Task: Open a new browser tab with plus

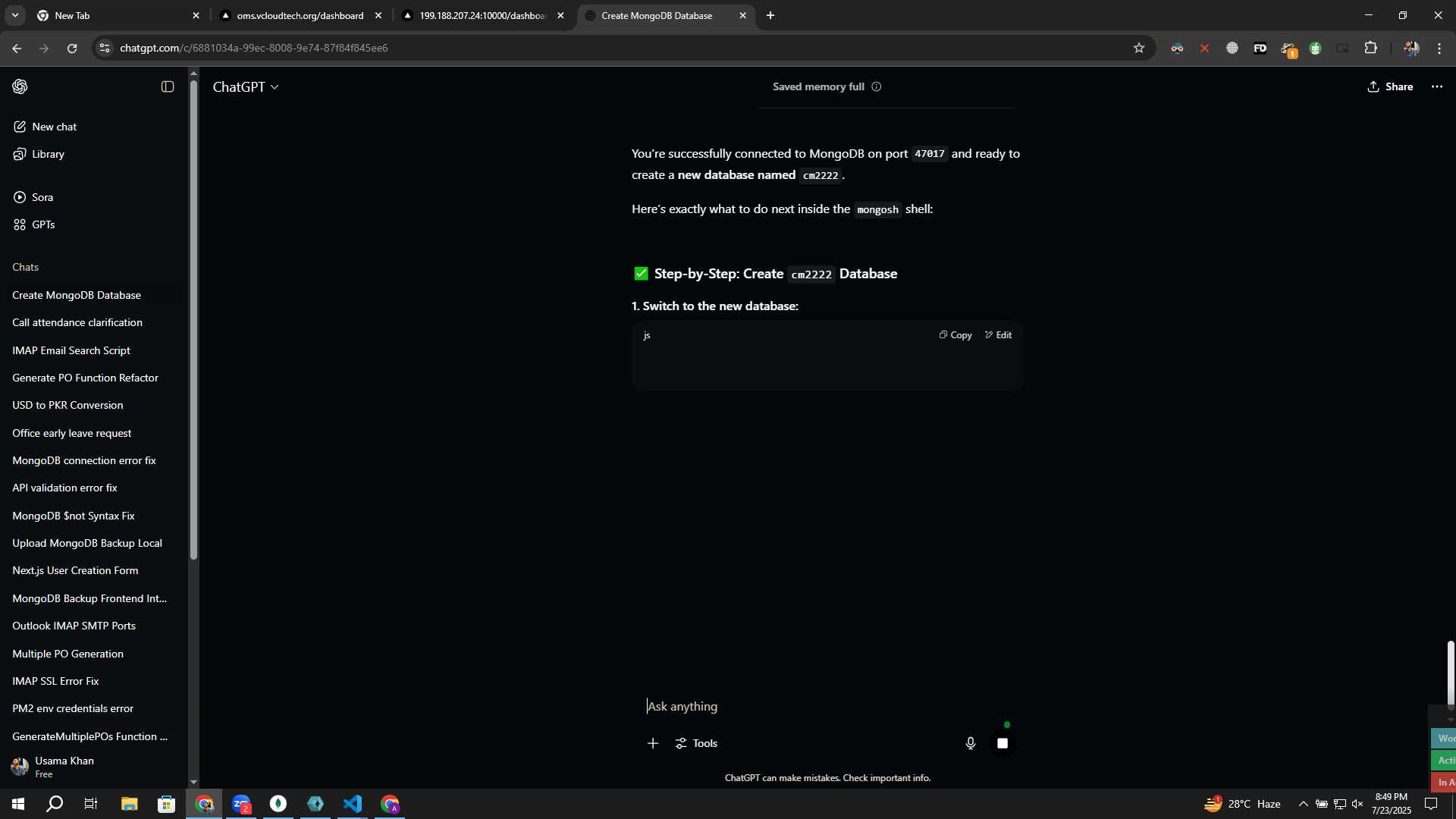Action: pyautogui.click(x=770, y=15)
